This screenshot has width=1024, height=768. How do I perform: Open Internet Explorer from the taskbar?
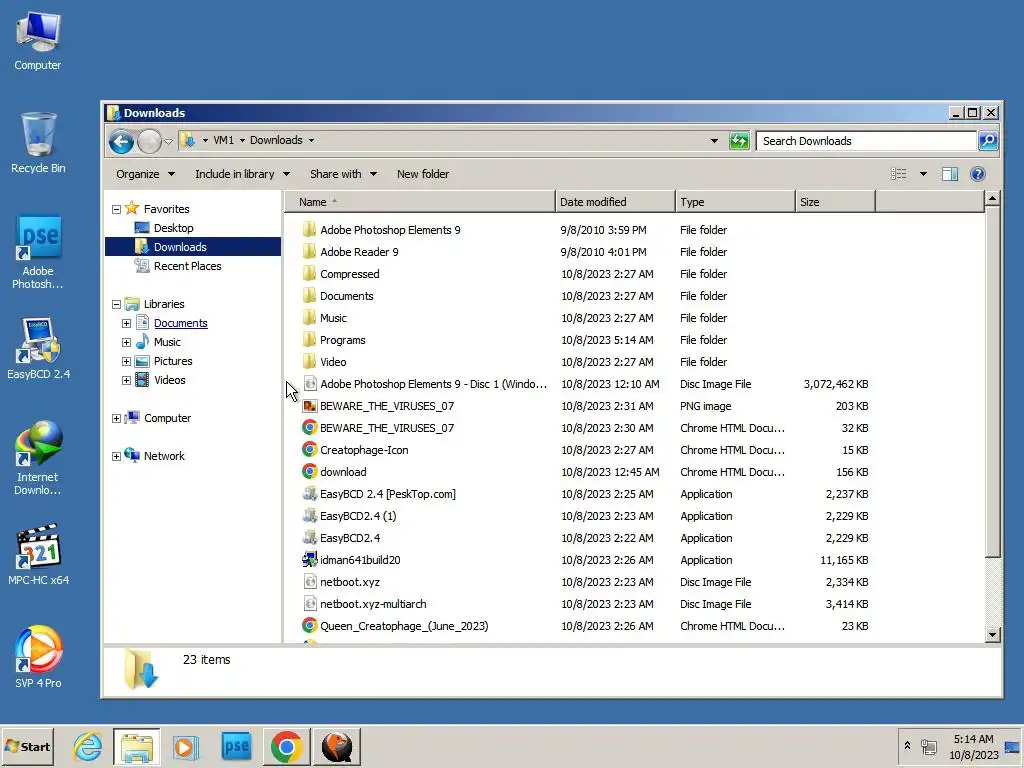coord(88,746)
